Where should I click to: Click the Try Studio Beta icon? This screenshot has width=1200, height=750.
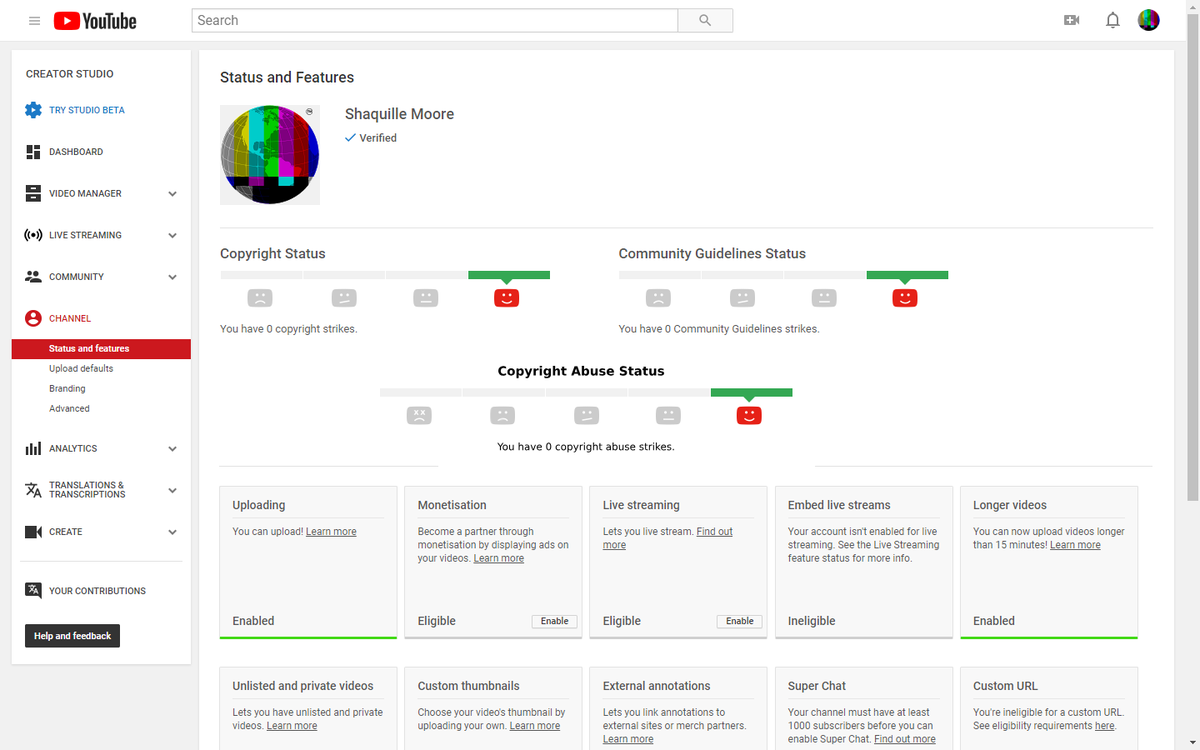pos(32,110)
